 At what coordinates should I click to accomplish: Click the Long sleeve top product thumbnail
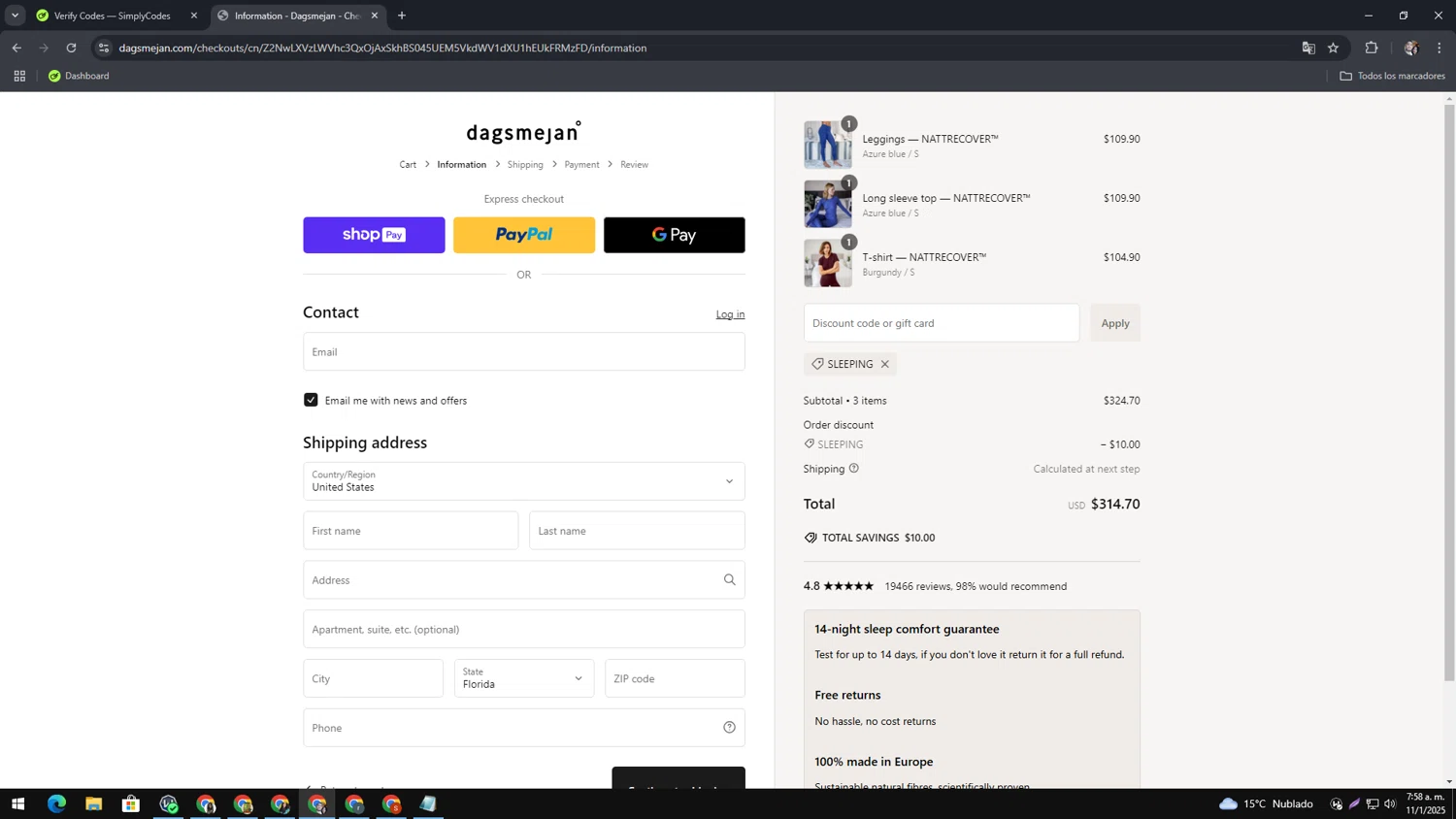click(827, 204)
